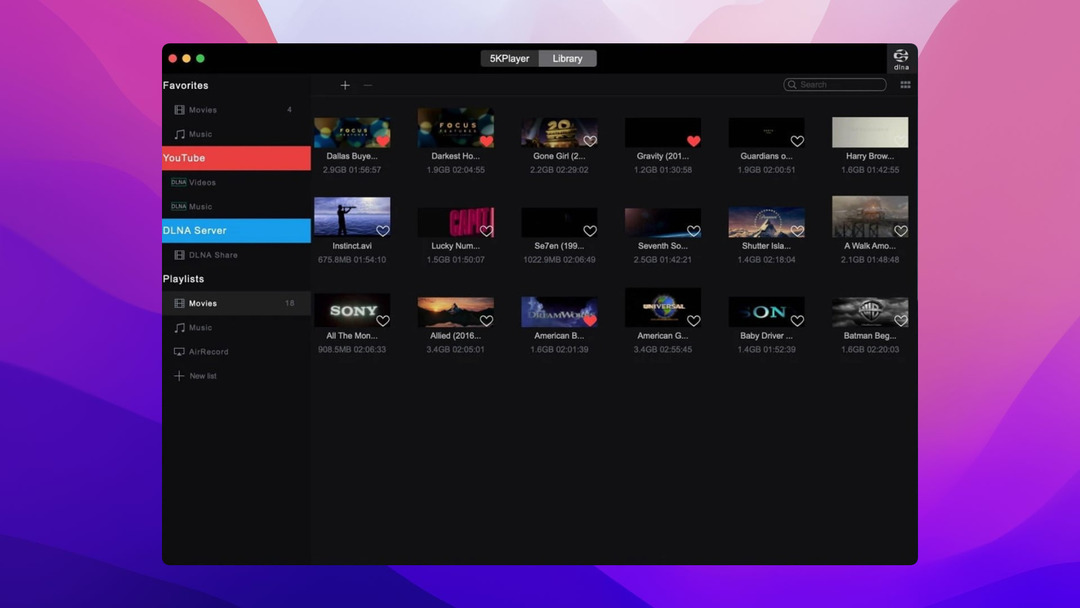Screen dimensions: 1080x608
Task: Favorite A Walk Among heart icon
Action: pyautogui.click(x=901, y=231)
